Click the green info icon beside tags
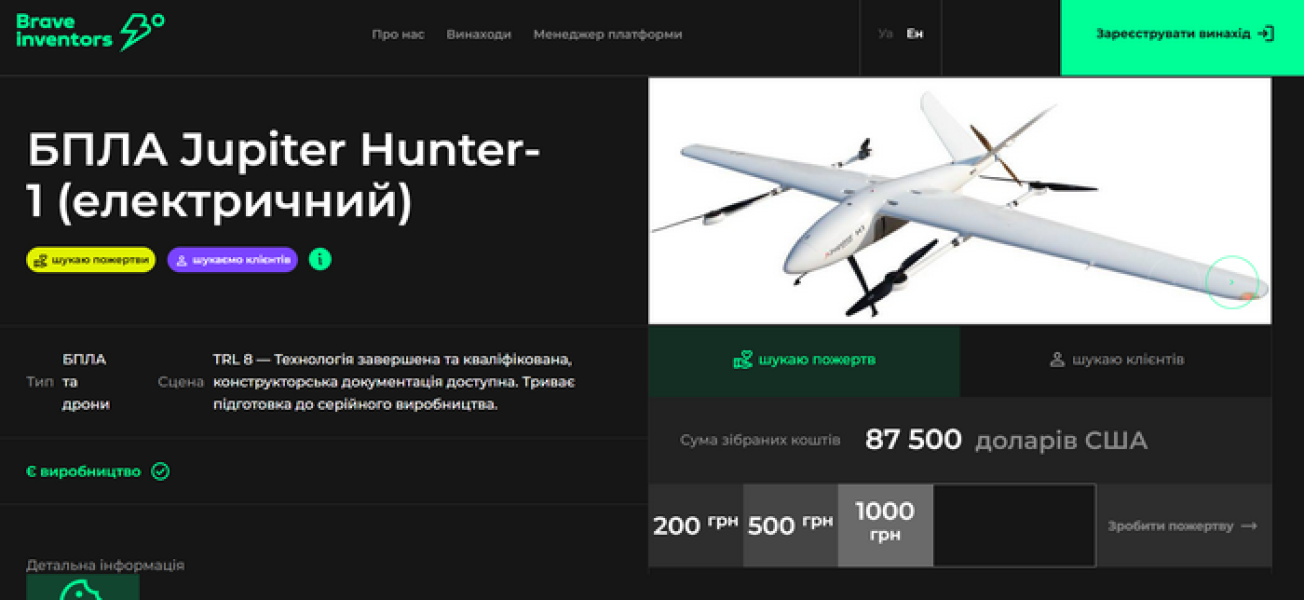 pos(320,259)
